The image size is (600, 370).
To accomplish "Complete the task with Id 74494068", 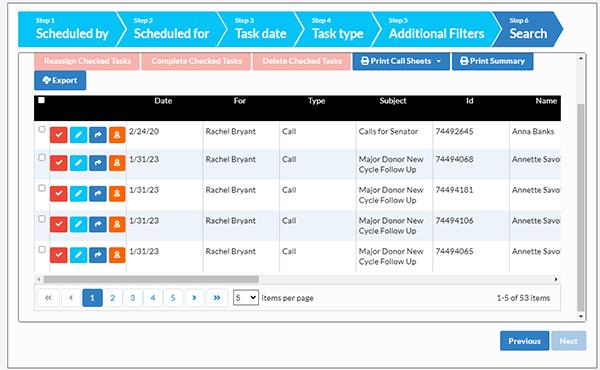I will 59,163.
